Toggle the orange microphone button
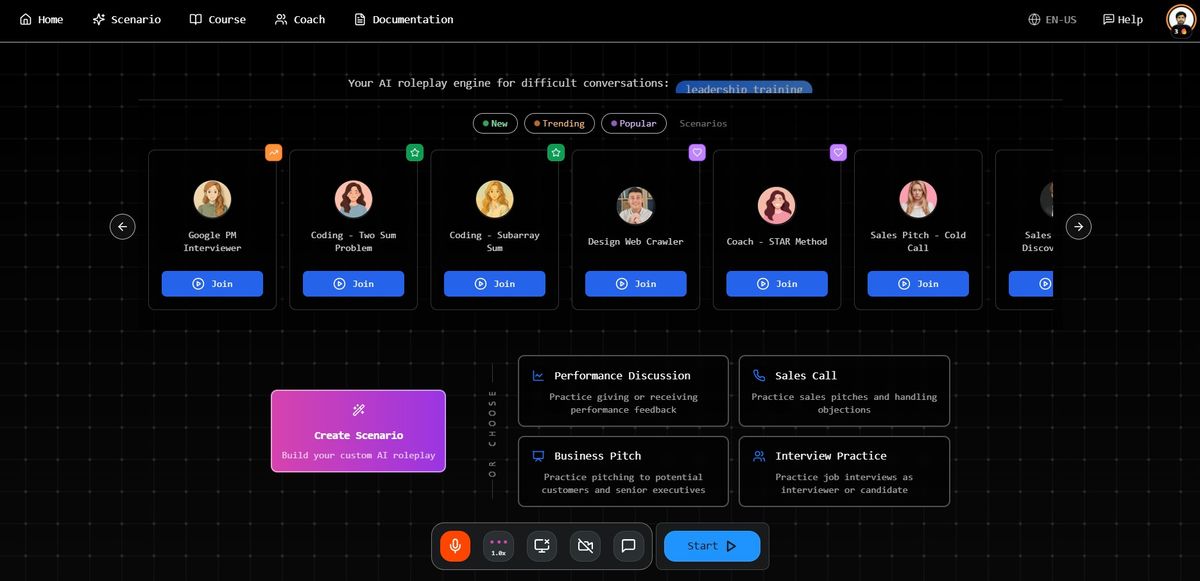The width and height of the screenshot is (1200, 581). [455, 546]
